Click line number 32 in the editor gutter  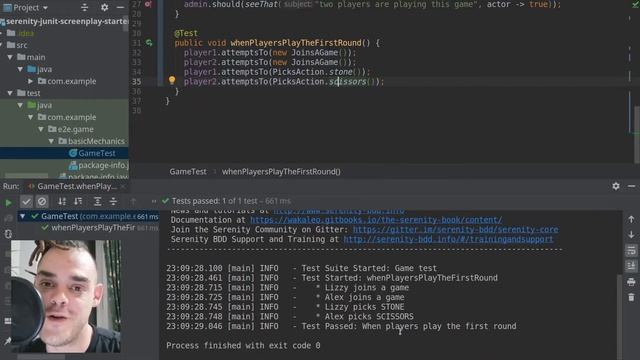coord(136,53)
